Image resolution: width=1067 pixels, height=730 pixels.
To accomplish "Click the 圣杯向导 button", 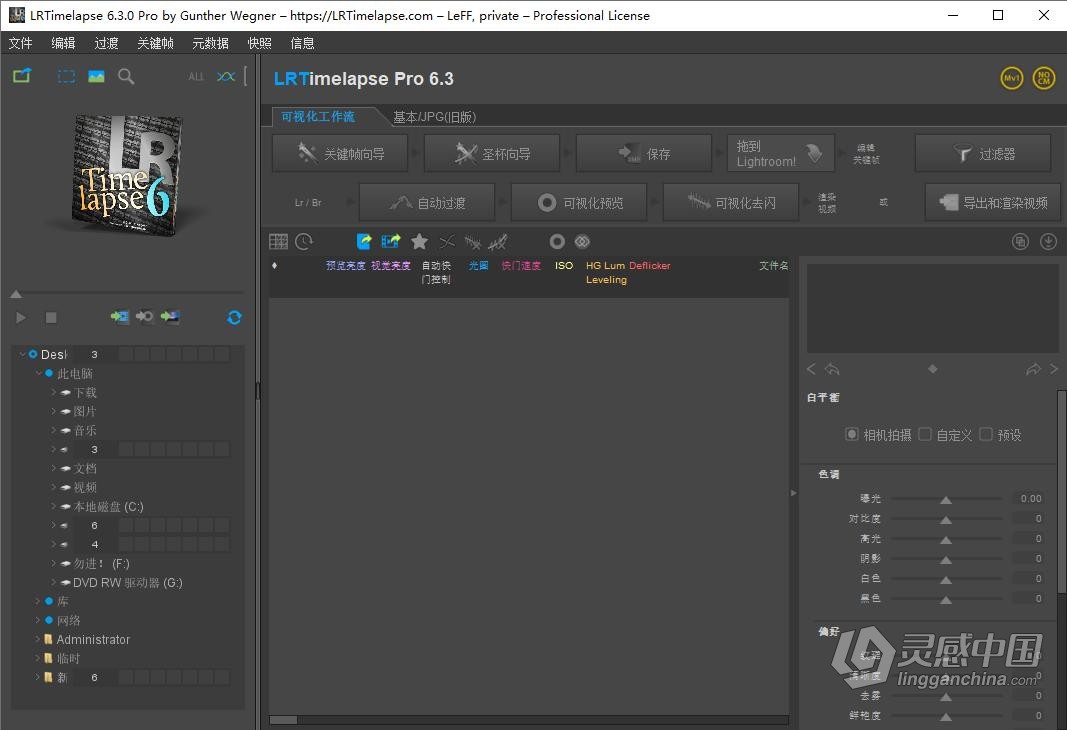I will pos(492,154).
